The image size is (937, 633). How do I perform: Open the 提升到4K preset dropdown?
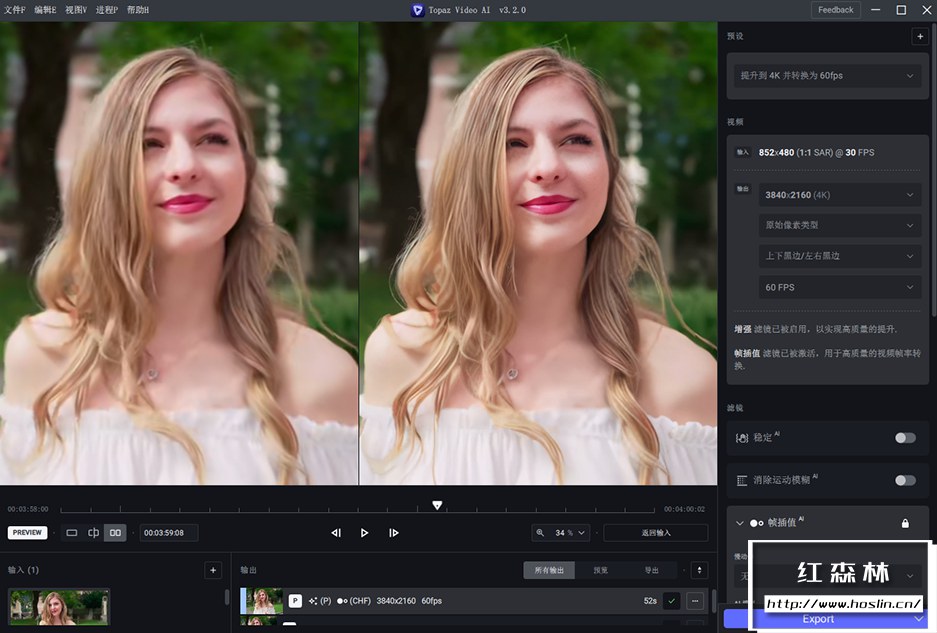827,76
